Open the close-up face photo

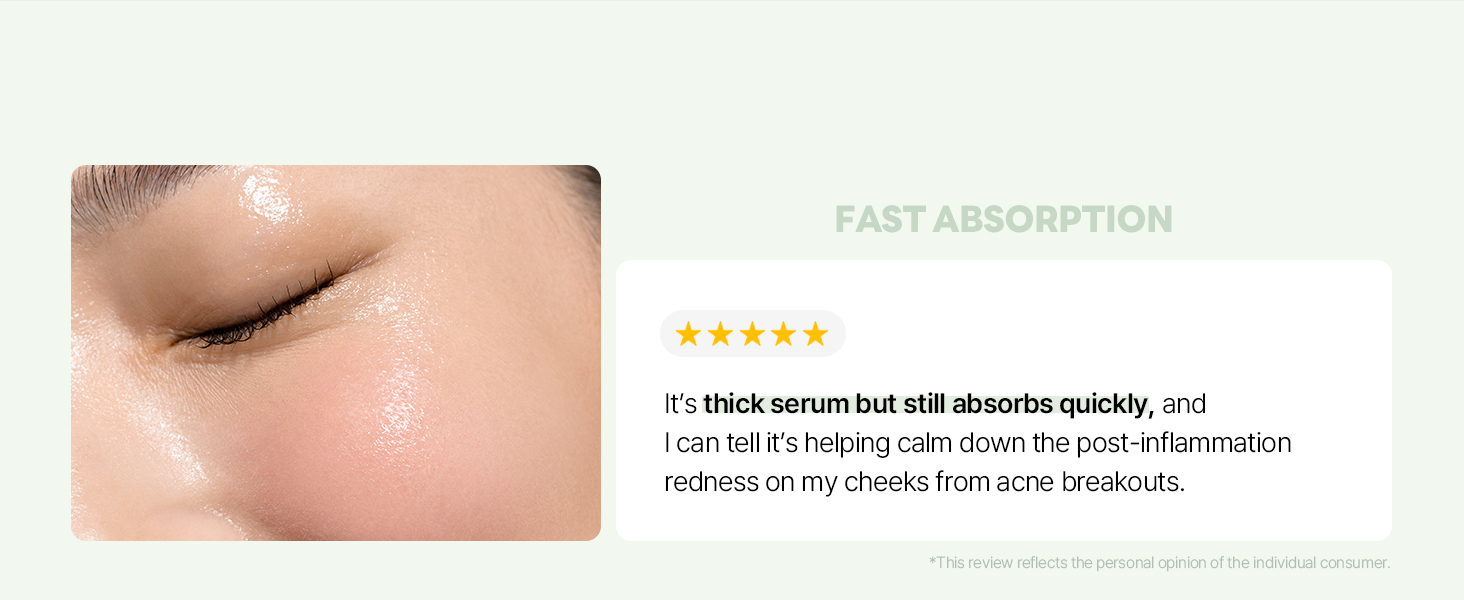[x=336, y=353]
